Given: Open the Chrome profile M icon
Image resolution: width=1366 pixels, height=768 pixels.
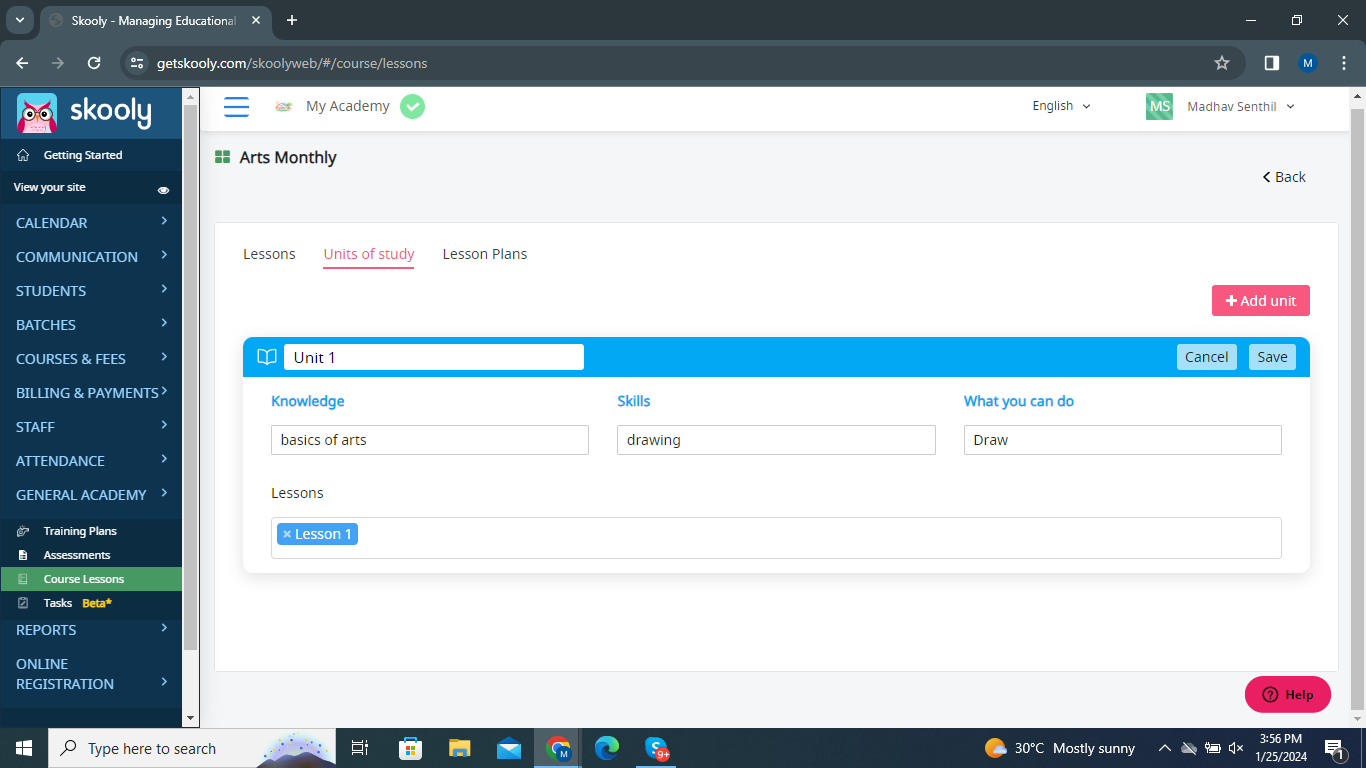Looking at the screenshot, I should point(1307,63).
